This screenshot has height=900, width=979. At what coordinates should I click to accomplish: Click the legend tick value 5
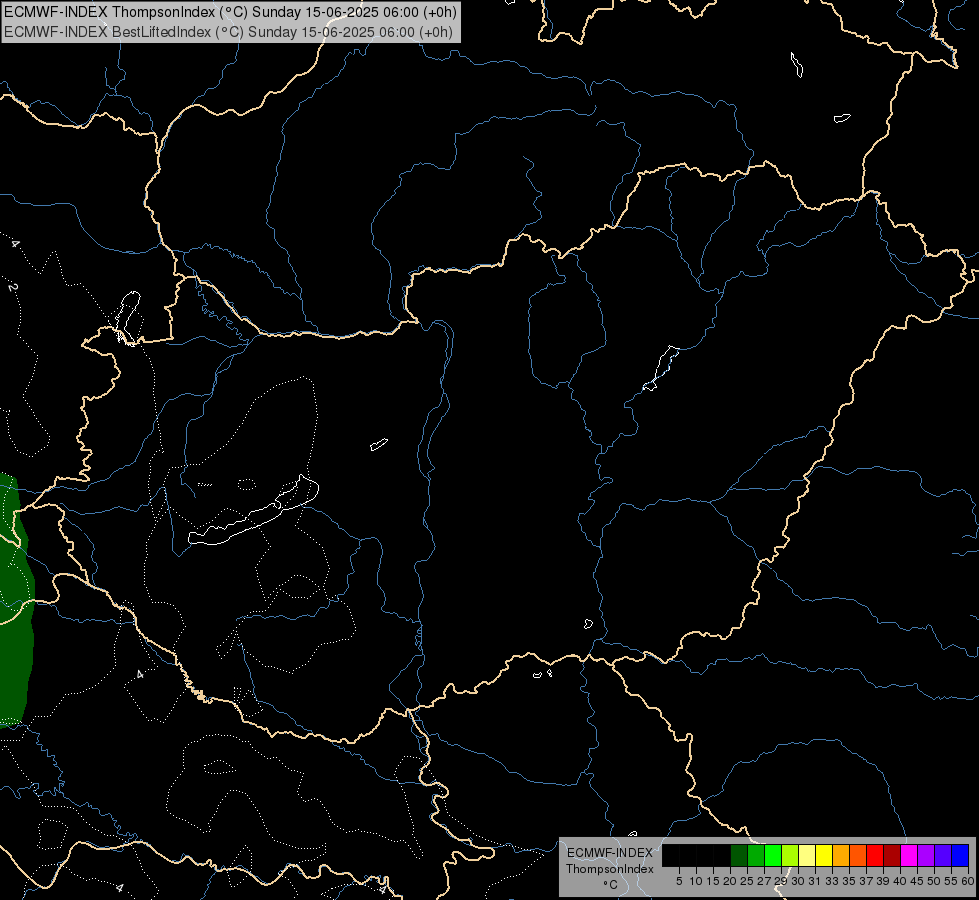pyautogui.click(x=679, y=881)
